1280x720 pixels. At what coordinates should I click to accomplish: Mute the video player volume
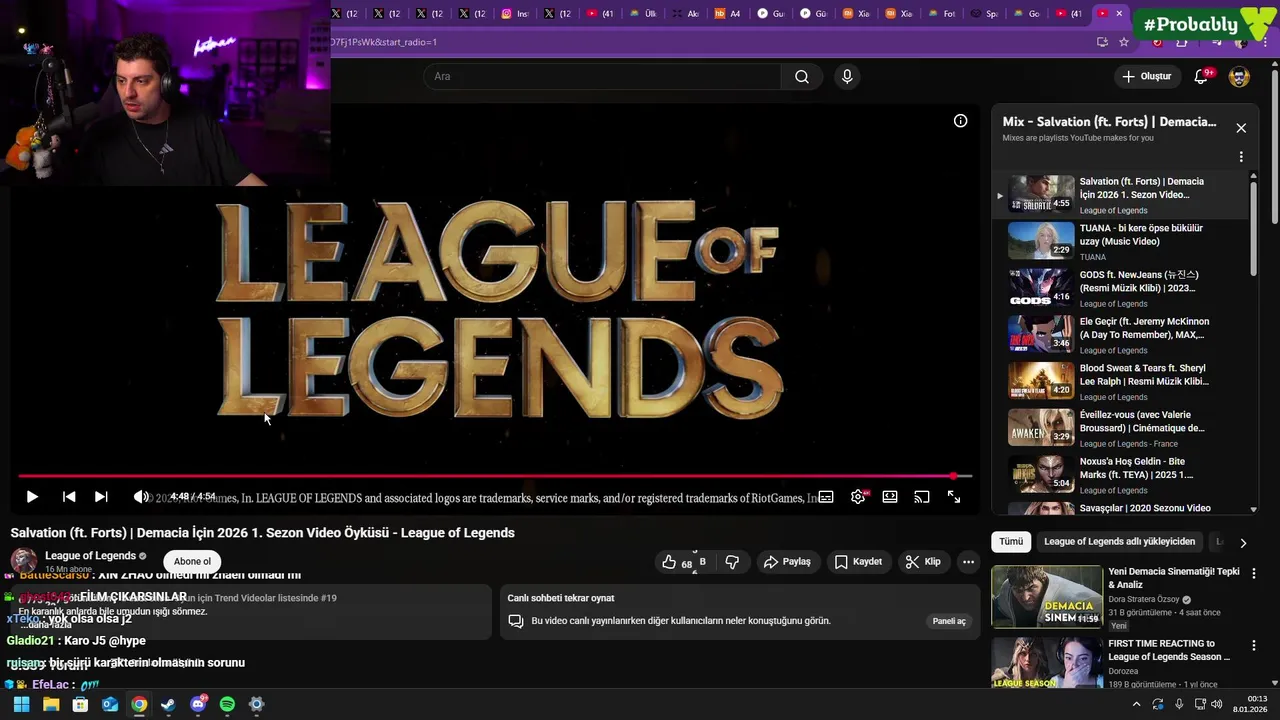point(141,497)
